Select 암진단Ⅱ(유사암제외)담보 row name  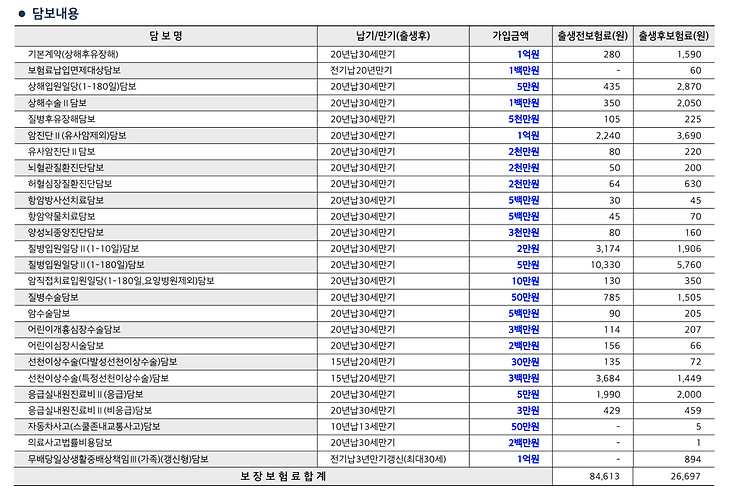coord(77,135)
